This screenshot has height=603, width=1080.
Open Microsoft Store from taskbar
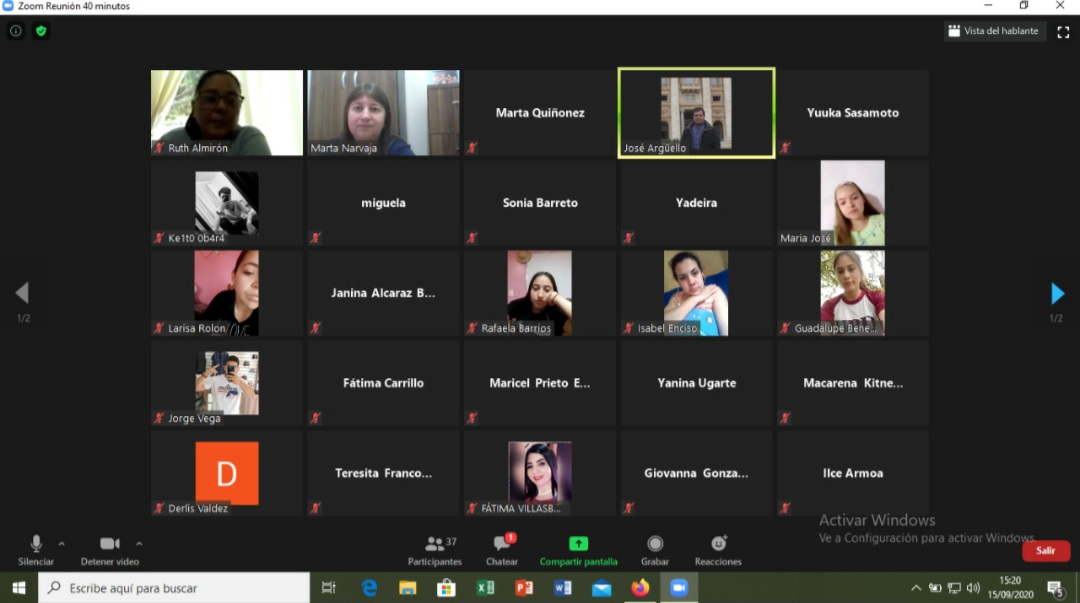(x=446, y=588)
